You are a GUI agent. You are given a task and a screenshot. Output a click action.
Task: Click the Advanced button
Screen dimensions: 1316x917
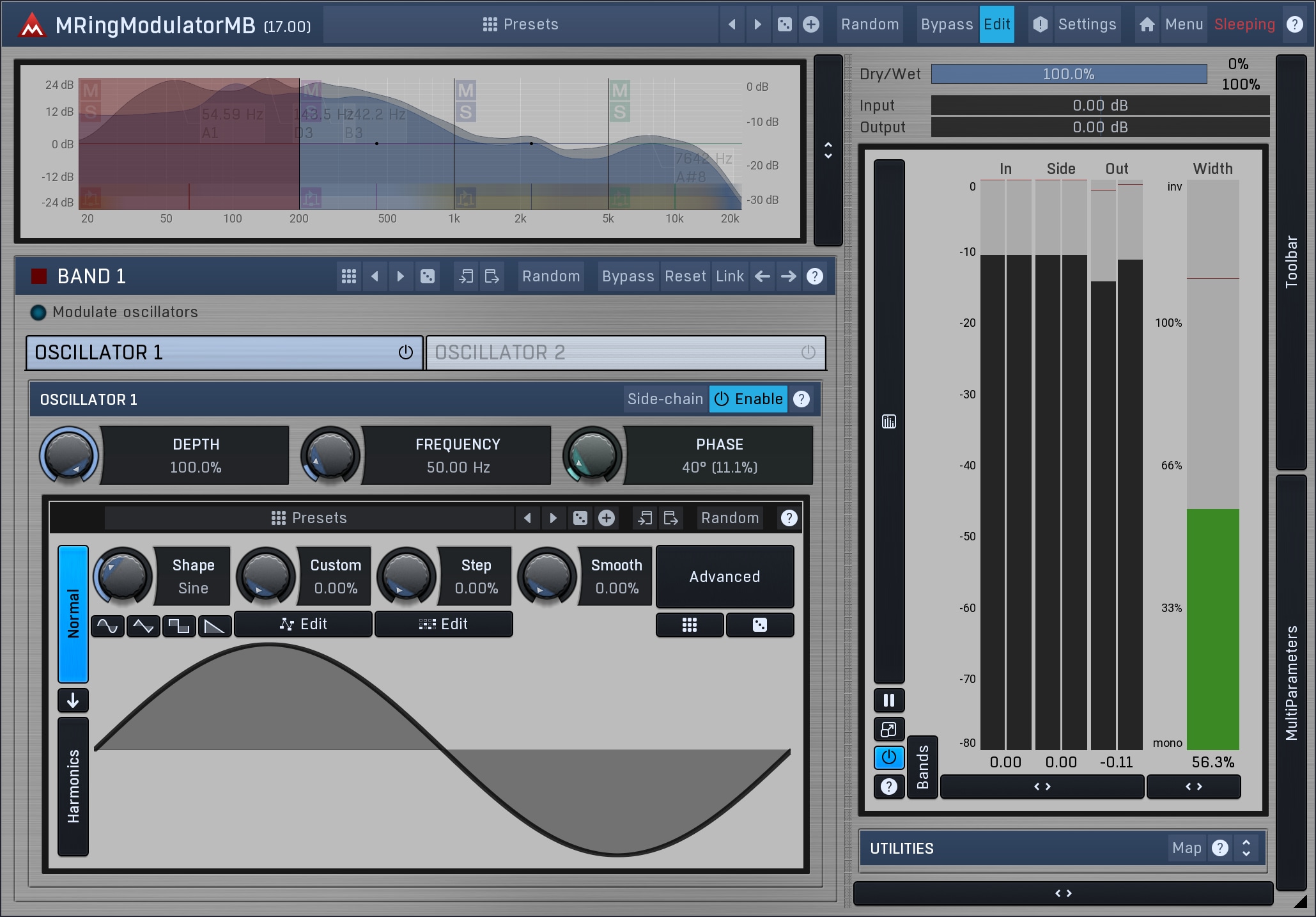click(724, 576)
